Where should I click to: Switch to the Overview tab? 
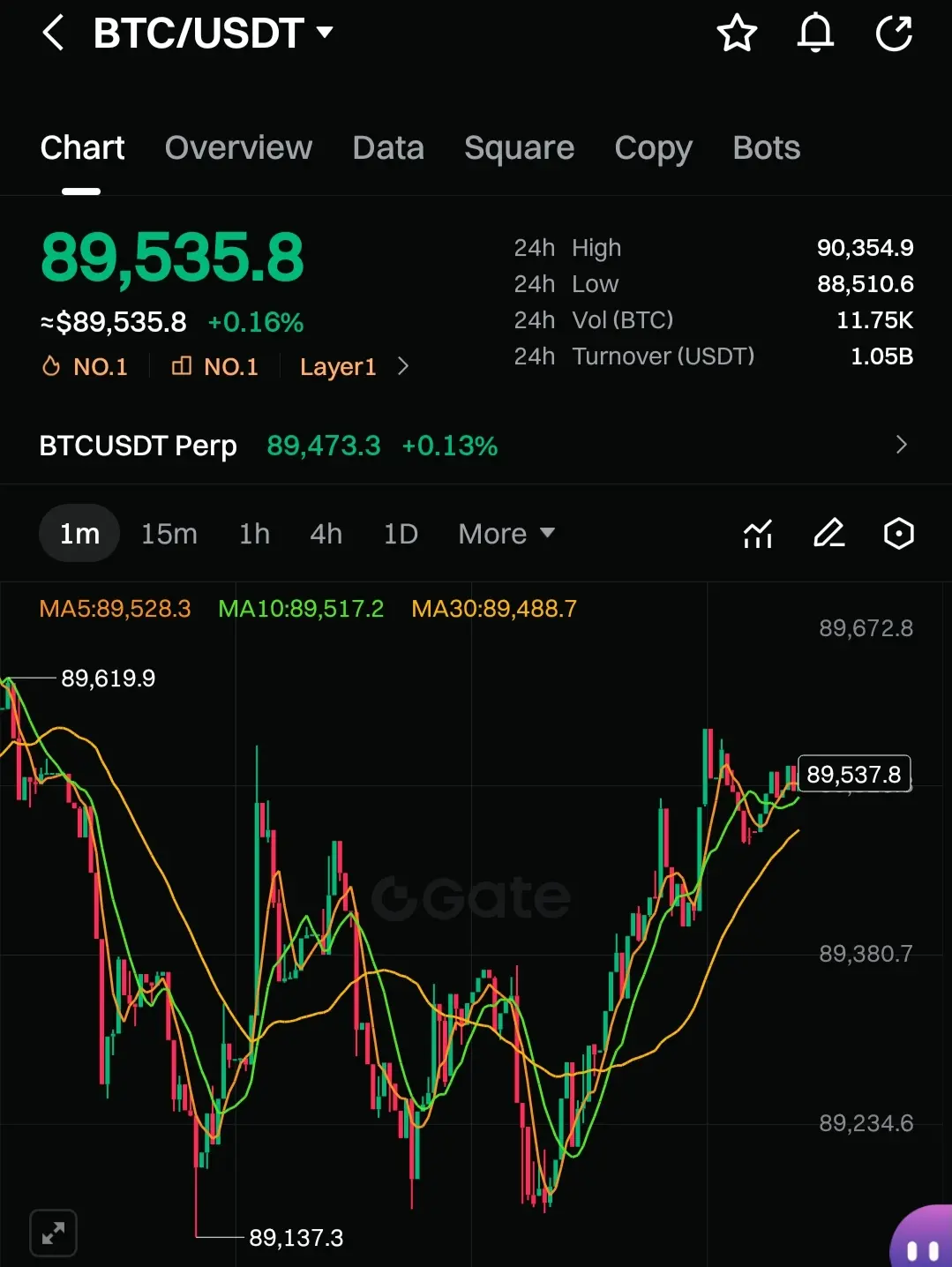[238, 148]
